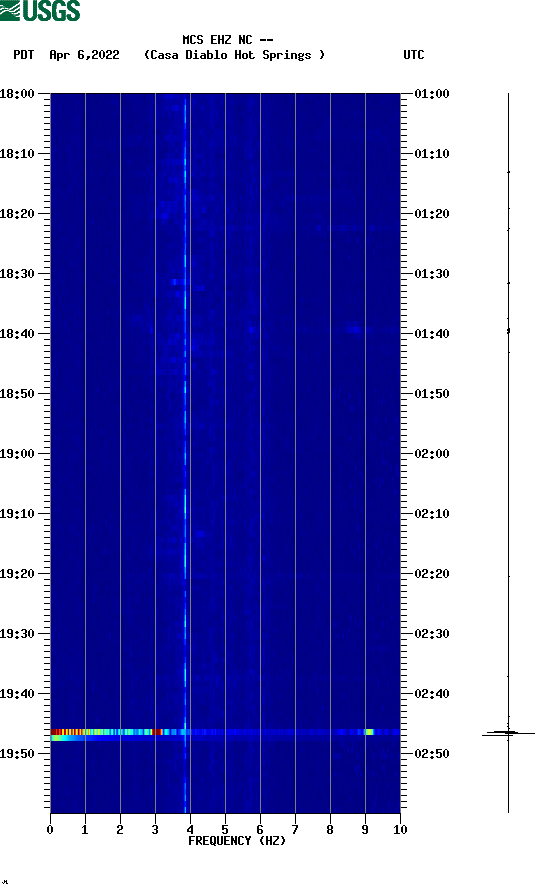
Task: Click the 7 Hz frequency axis label
Action: (295, 830)
